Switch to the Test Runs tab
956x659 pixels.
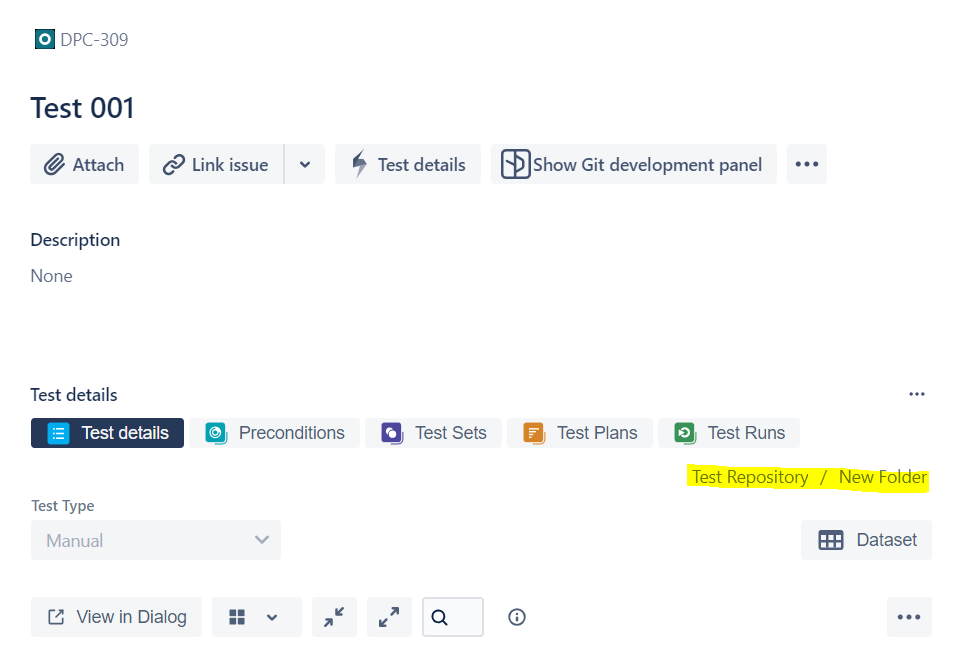[x=729, y=433]
